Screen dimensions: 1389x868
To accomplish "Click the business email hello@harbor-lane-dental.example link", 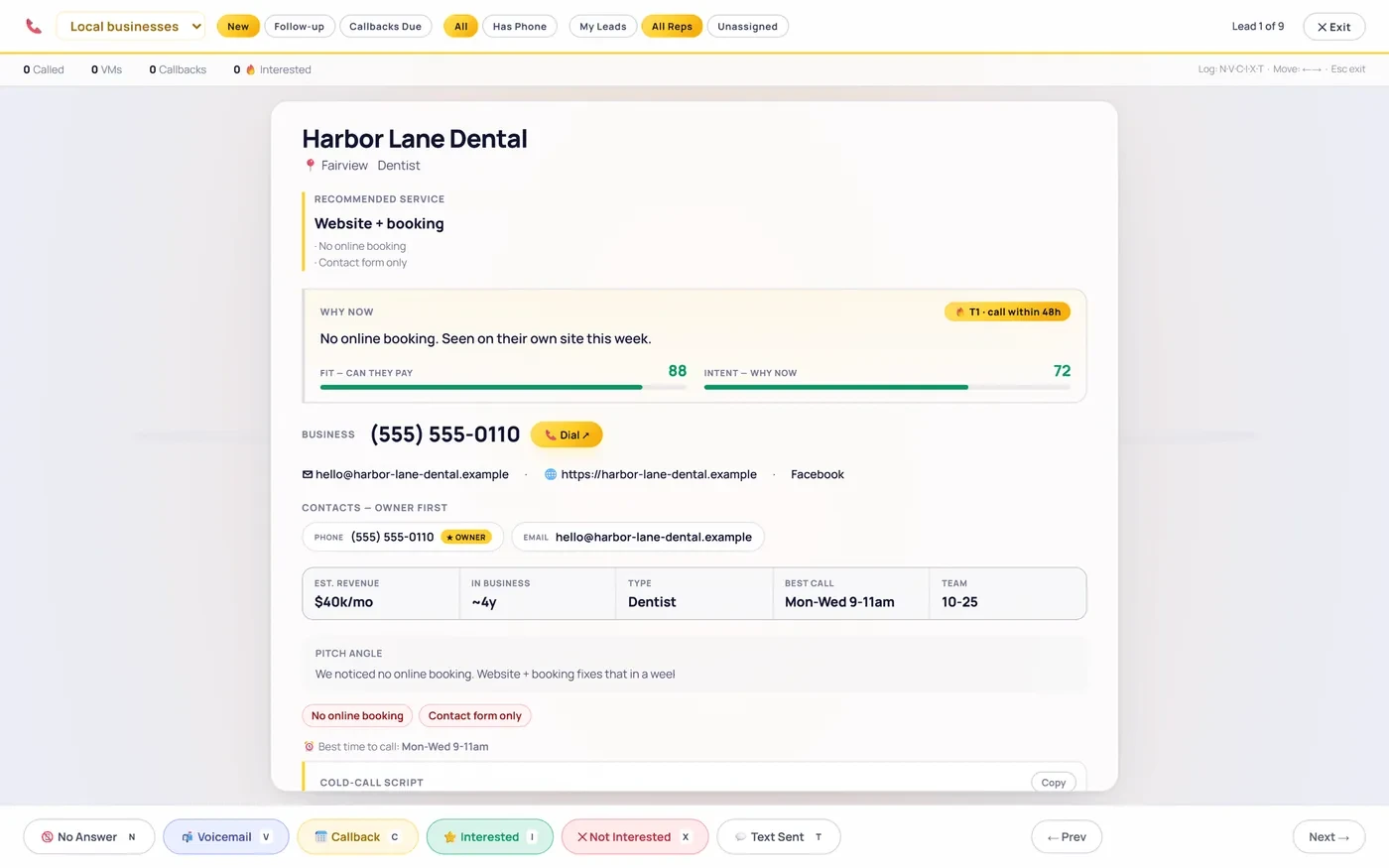I will pos(412,474).
